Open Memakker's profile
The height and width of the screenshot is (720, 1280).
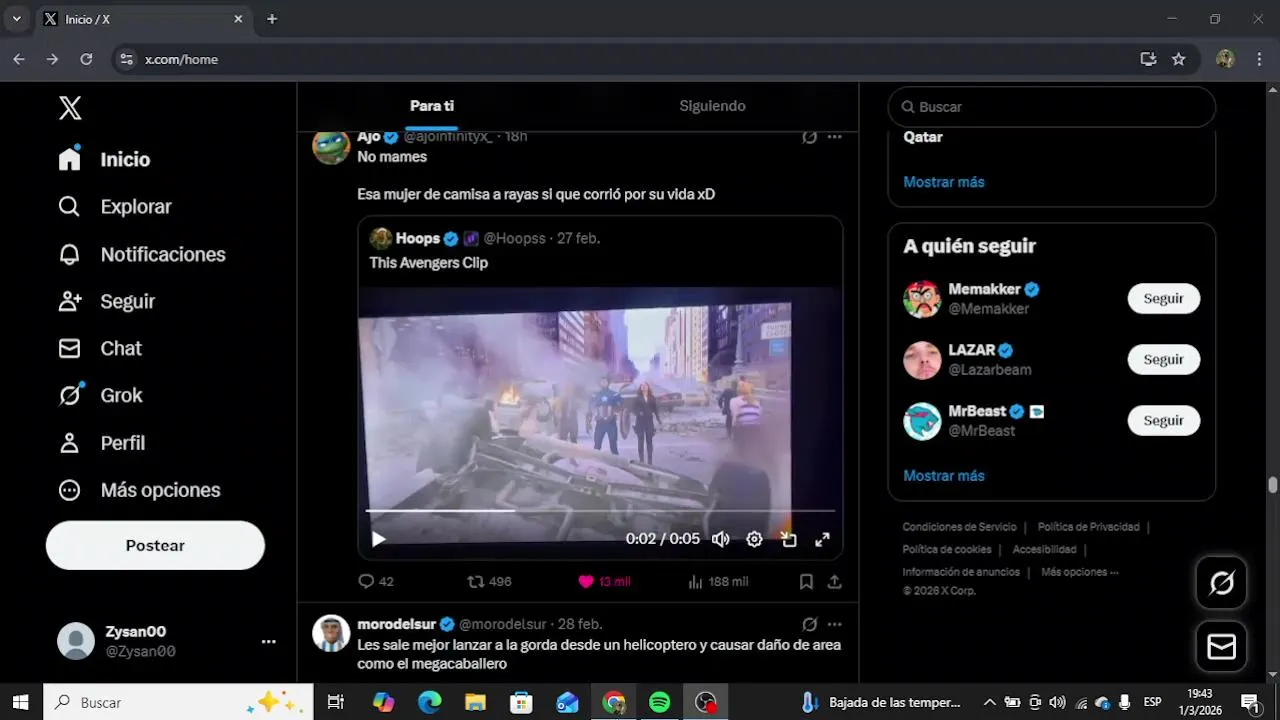tap(985, 289)
